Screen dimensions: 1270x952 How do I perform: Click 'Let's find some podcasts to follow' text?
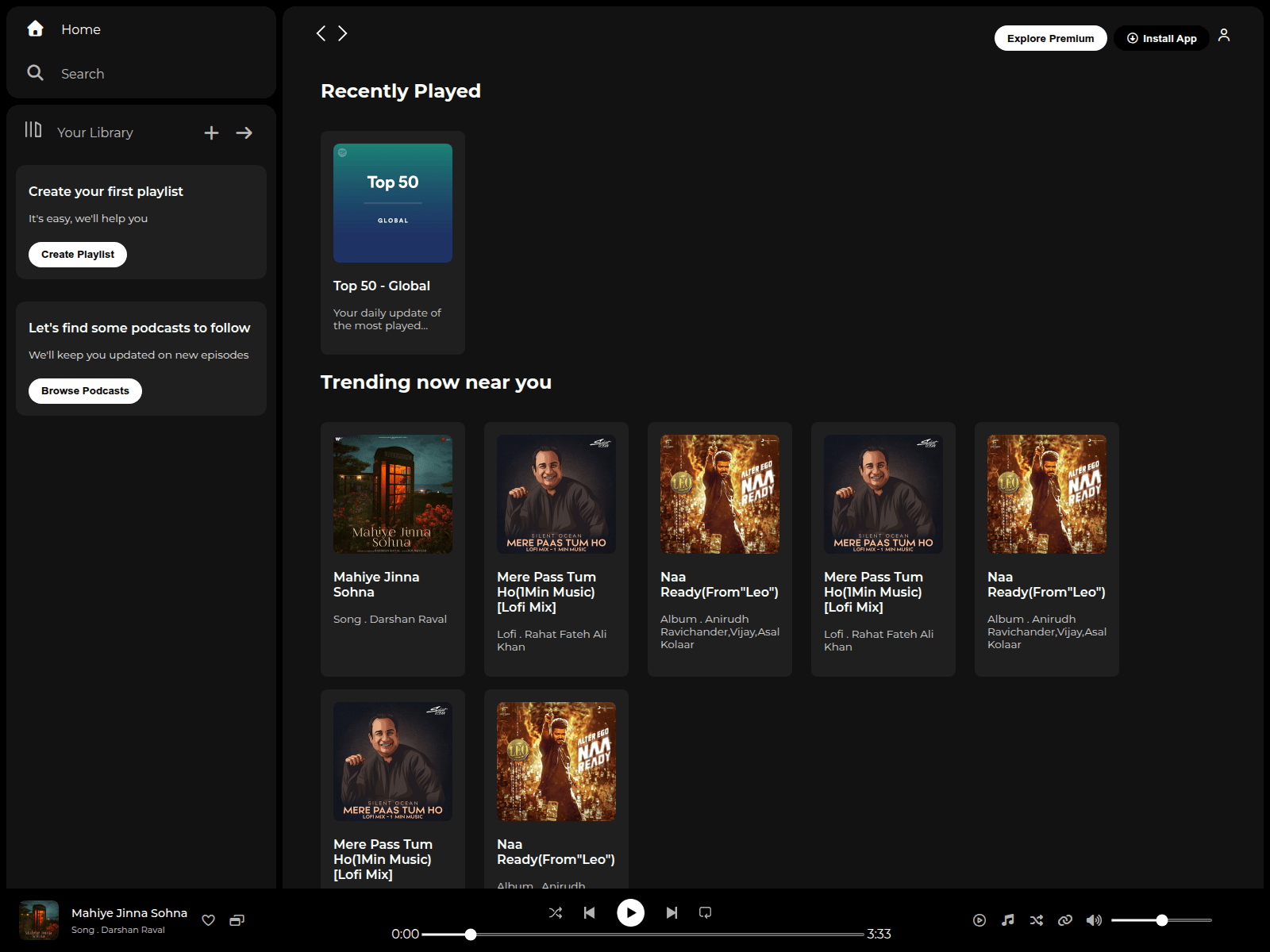point(140,328)
